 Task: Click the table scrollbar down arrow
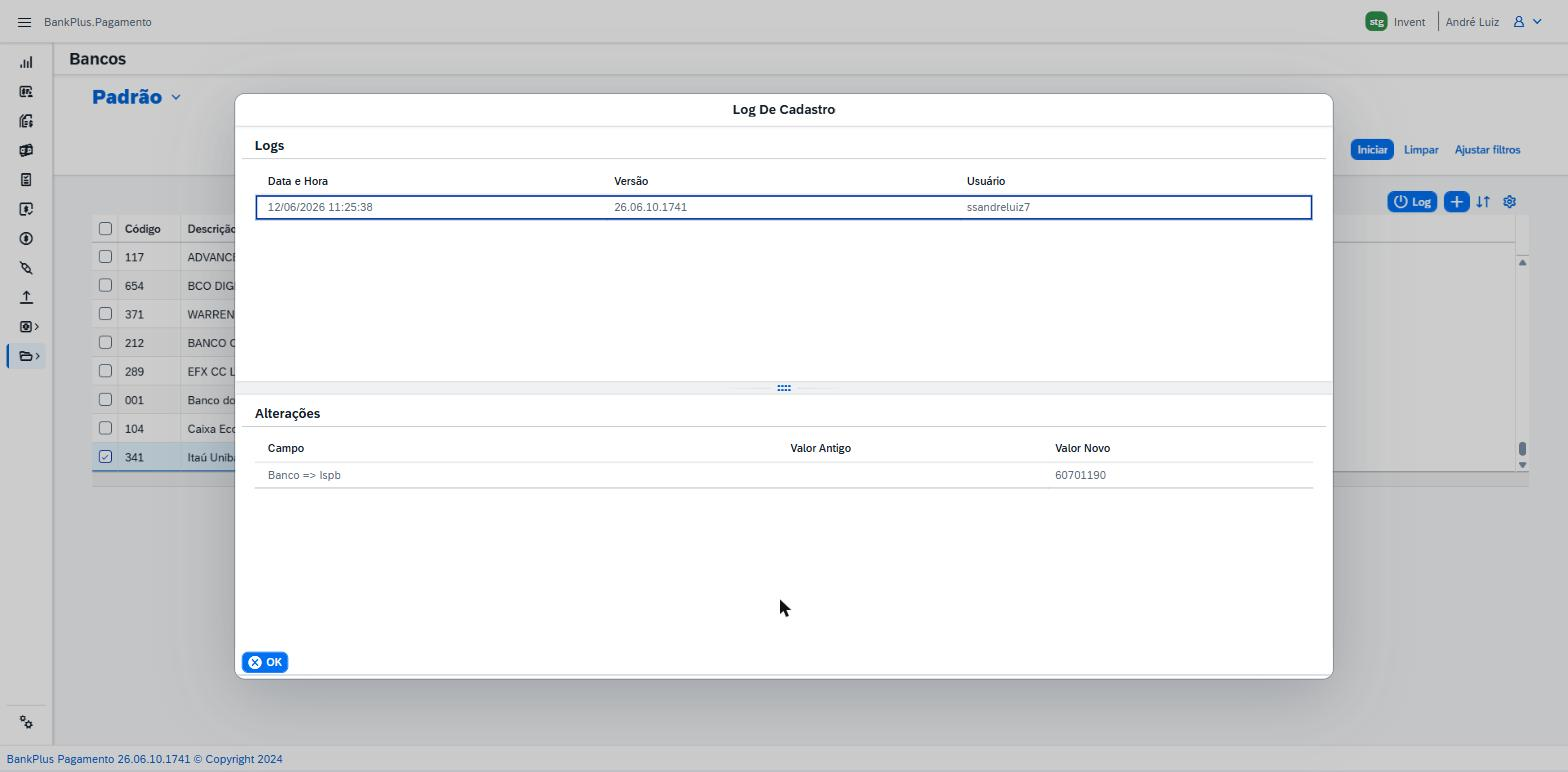(1522, 465)
